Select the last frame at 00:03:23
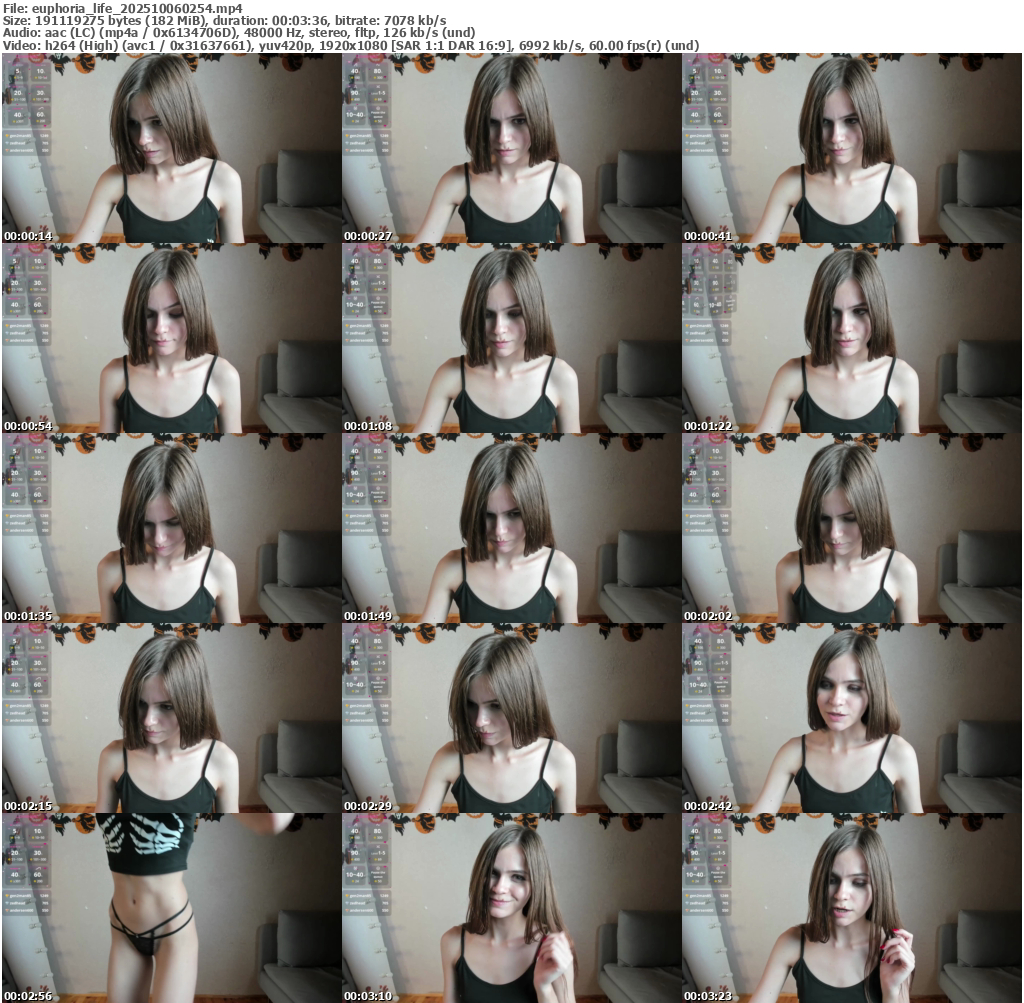The image size is (1024, 1003). [x=851, y=908]
